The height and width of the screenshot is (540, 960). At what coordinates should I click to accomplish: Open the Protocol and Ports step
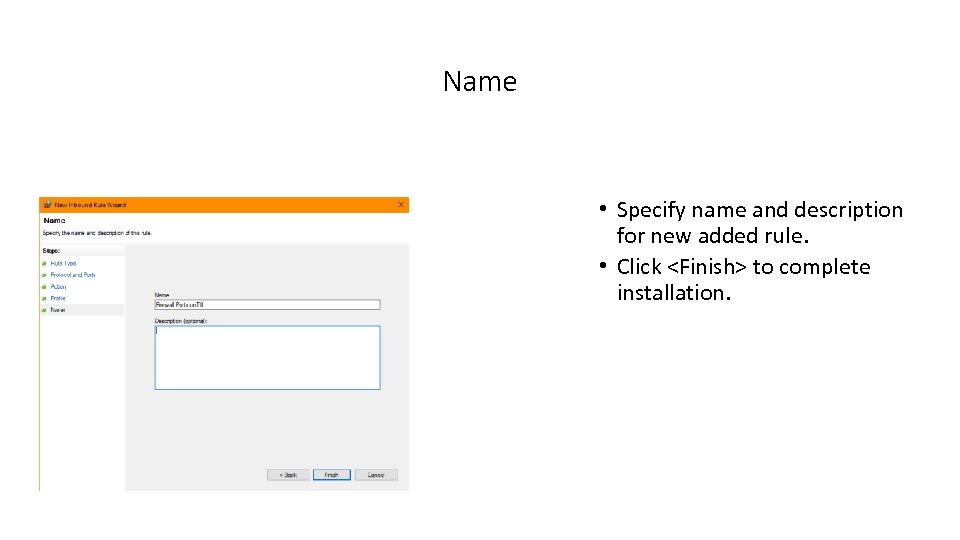pyautogui.click(x=73, y=275)
